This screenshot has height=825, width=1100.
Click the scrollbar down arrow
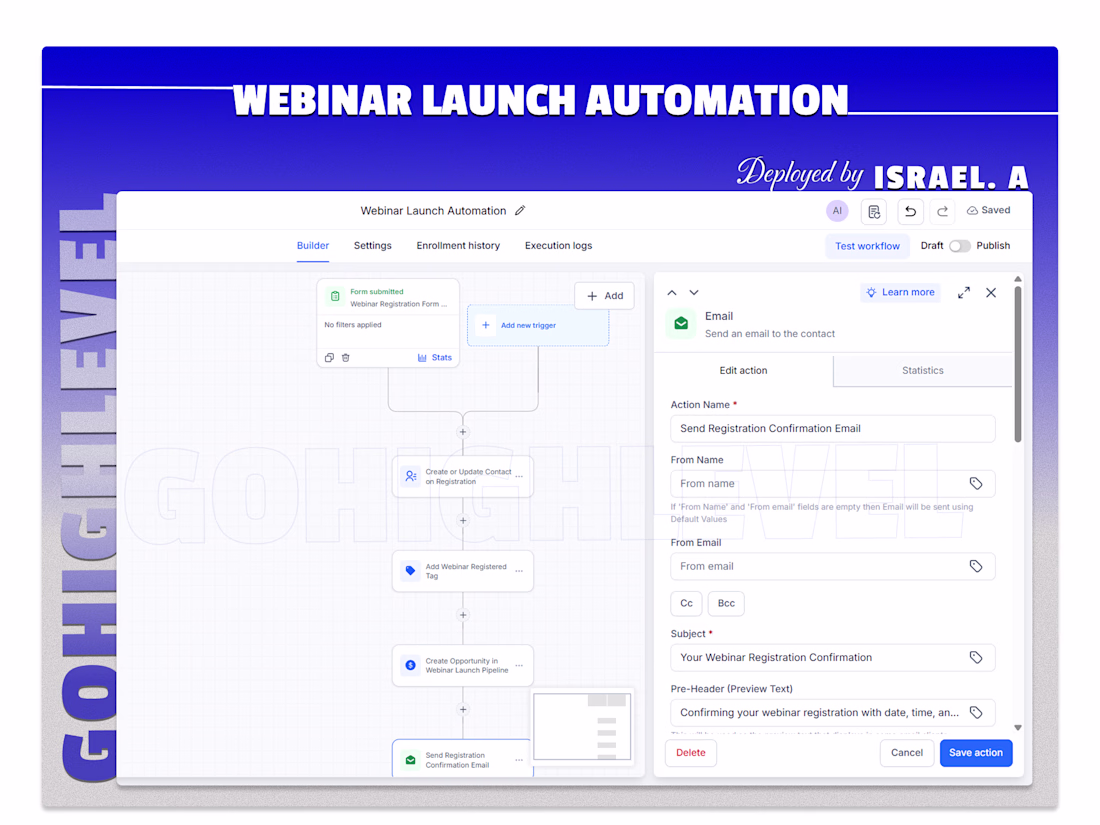tap(1018, 728)
